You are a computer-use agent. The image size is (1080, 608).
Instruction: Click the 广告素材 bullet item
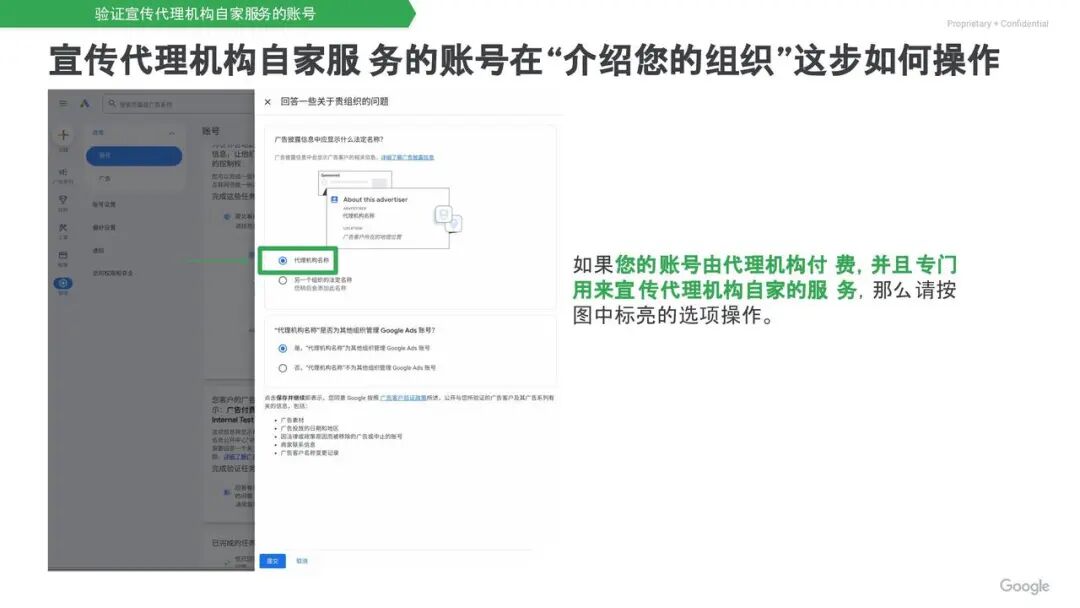[x=292, y=420]
